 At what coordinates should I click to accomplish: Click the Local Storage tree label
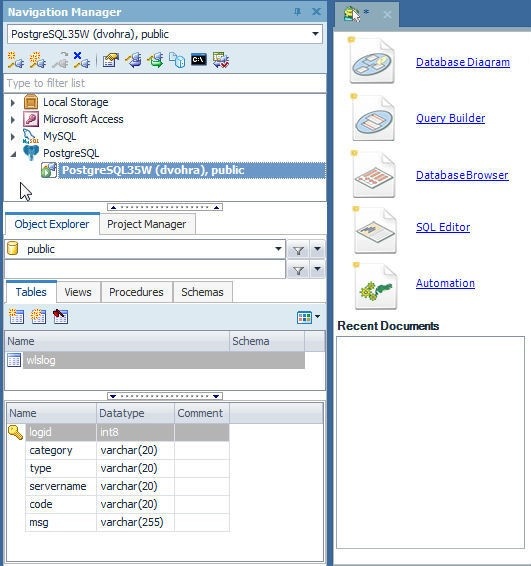coord(75,103)
